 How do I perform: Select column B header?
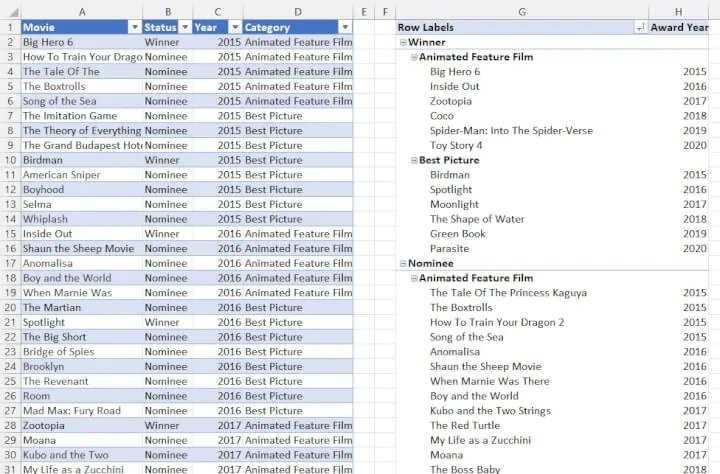[x=167, y=11]
